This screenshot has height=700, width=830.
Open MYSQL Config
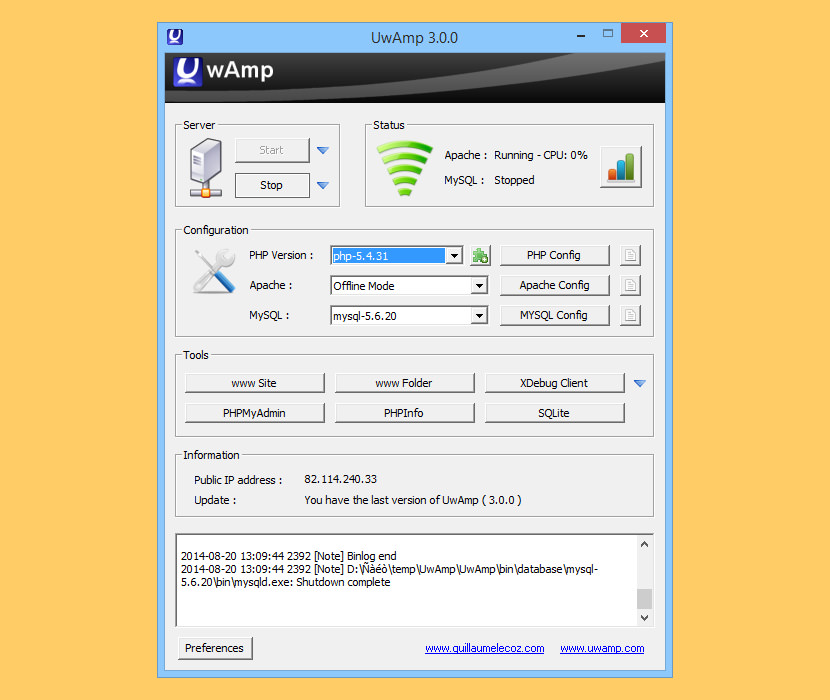point(554,316)
